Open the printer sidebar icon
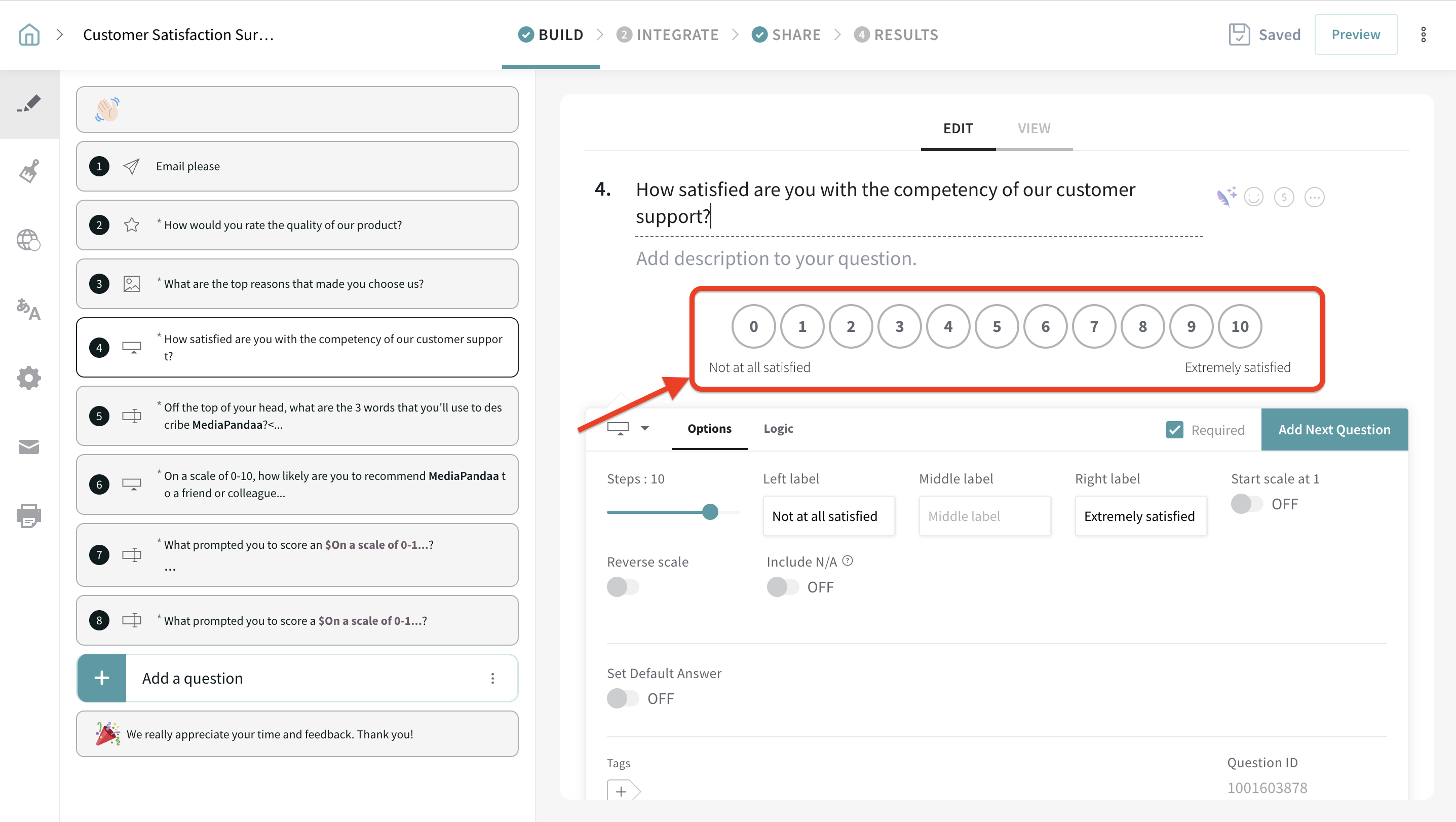The height and width of the screenshot is (822, 1456). pyautogui.click(x=29, y=515)
